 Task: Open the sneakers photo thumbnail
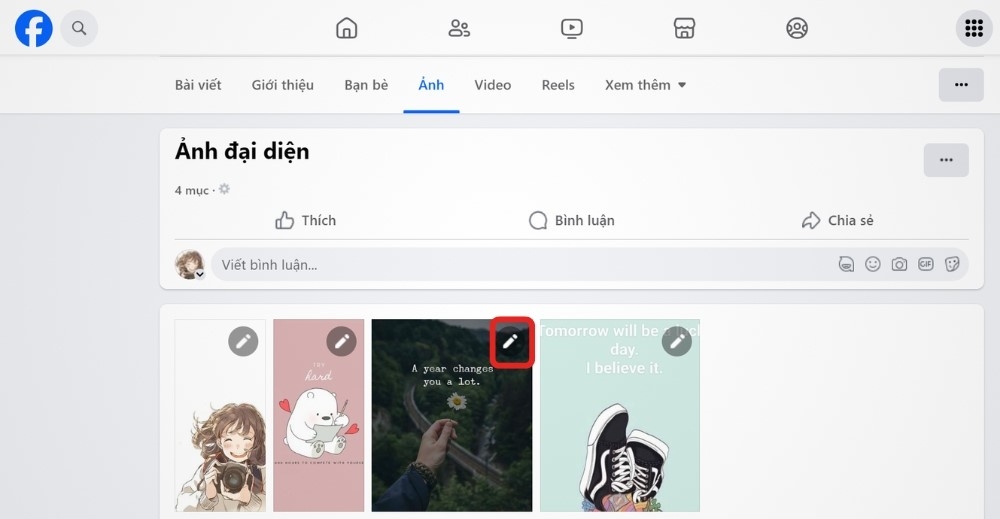point(620,416)
